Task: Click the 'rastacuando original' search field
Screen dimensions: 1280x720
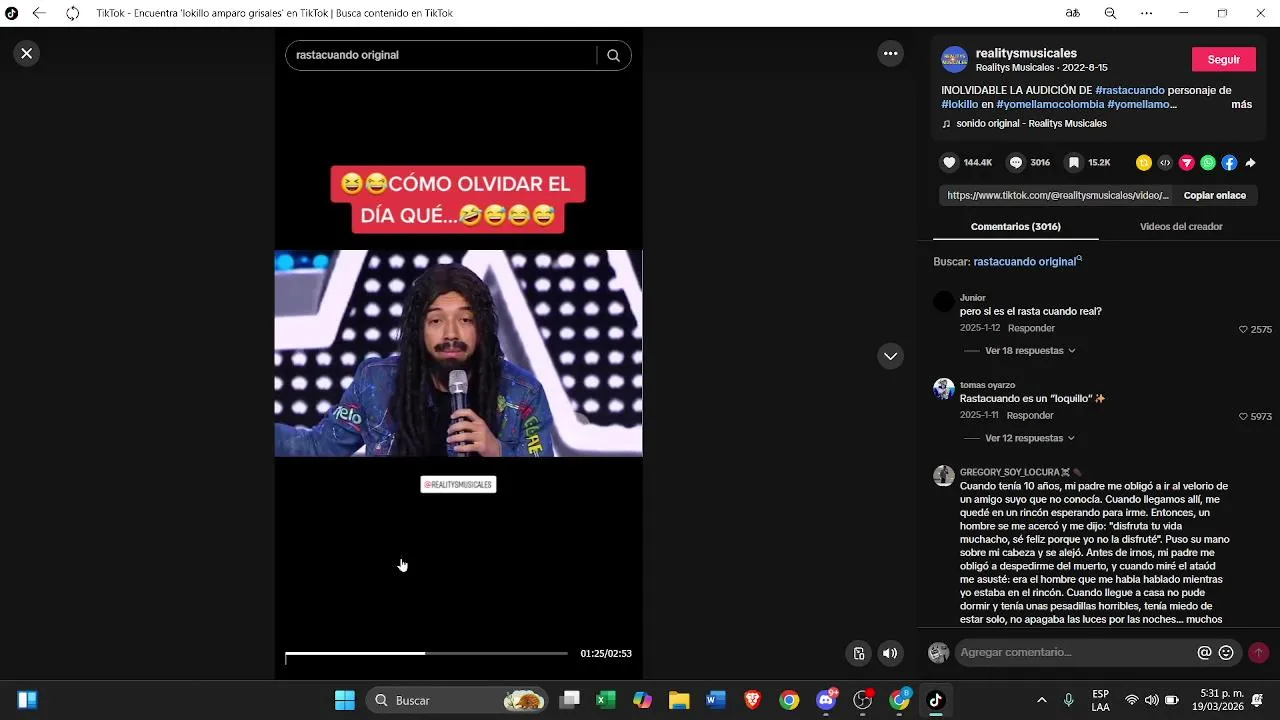Action: [440, 56]
